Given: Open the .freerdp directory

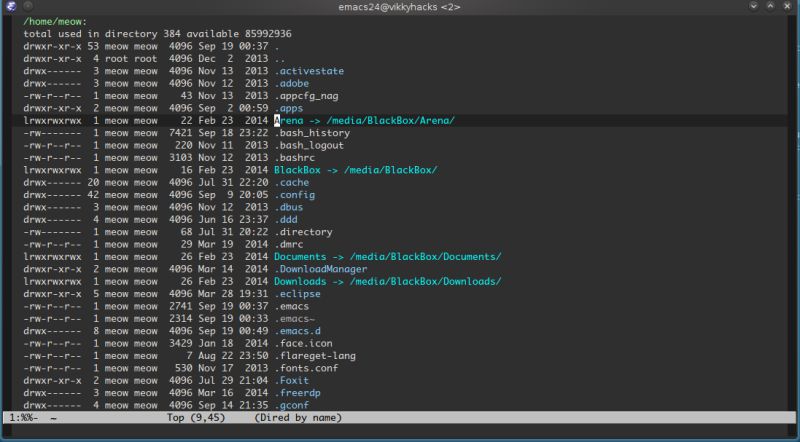Looking at the screenshot, I should coord(297,393).
